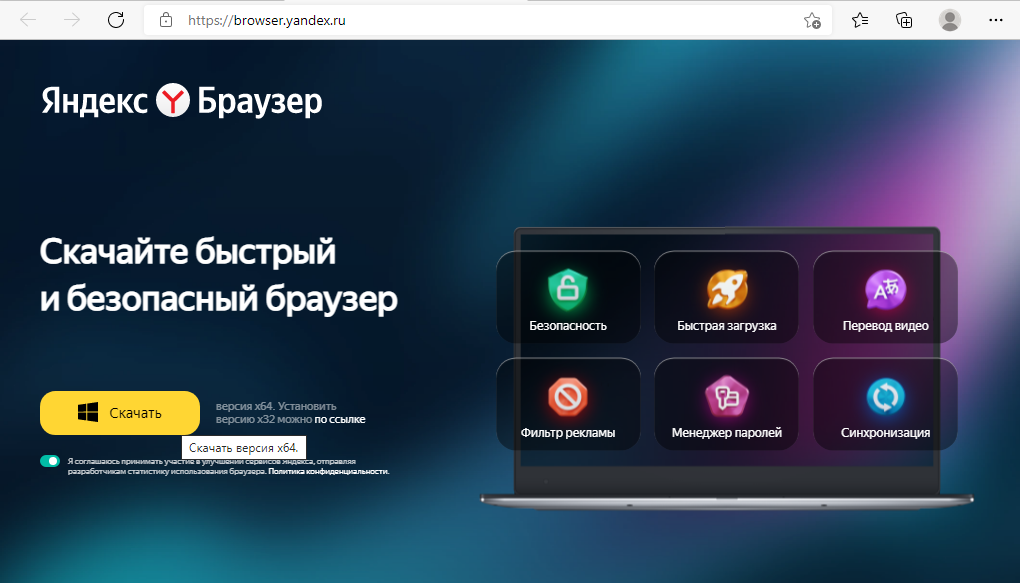Click the Синхронизация sync arrows icon
Viewport: 1020px width, 583px height.
pos(885,396)
